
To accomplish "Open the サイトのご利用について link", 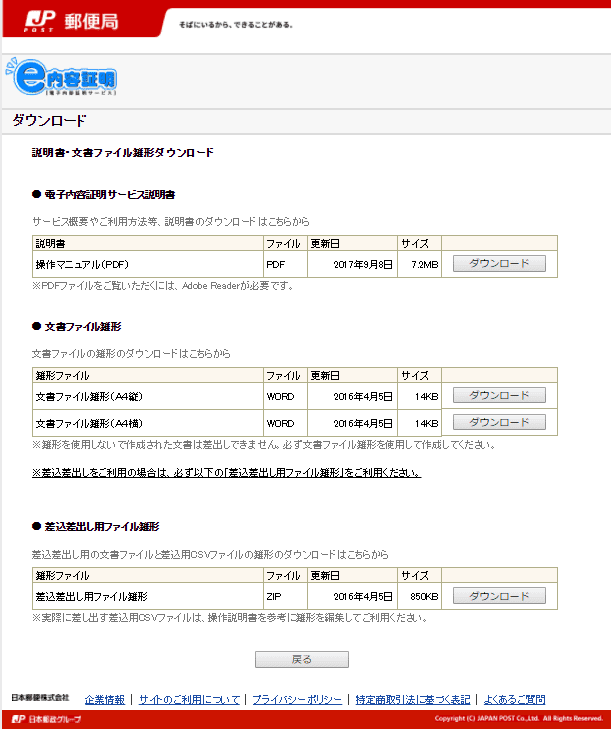I will click(x=190, y=699).
